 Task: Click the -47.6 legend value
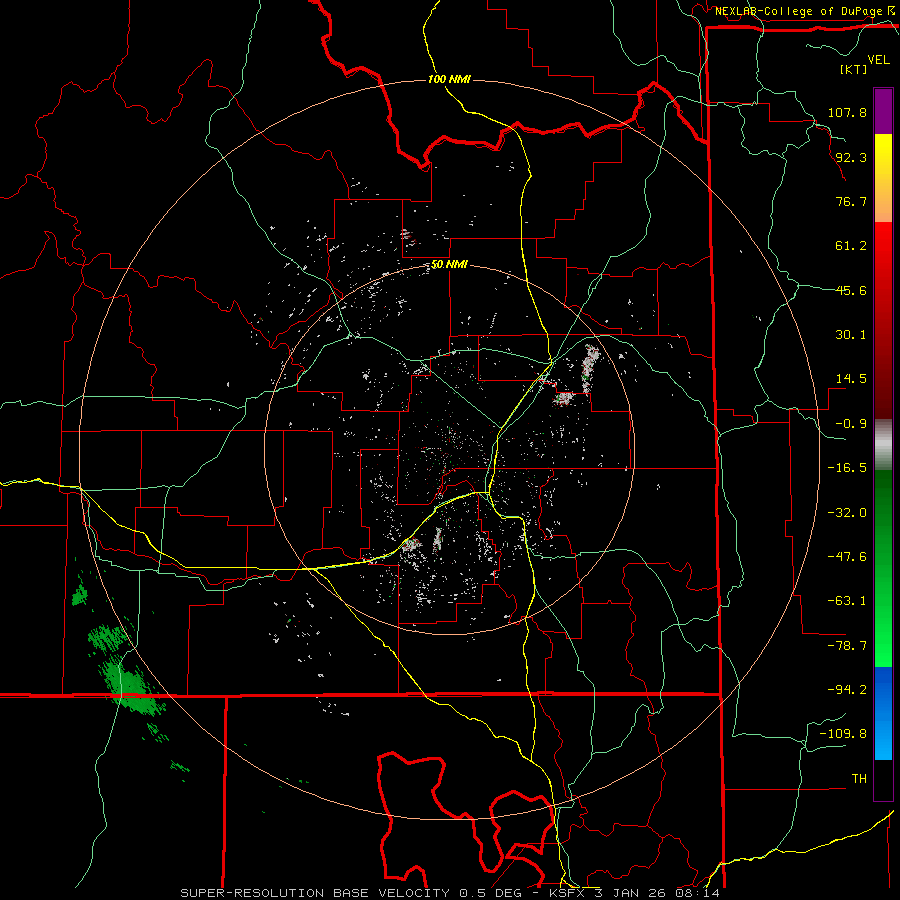pyautogui.click(x=847, y=557)
